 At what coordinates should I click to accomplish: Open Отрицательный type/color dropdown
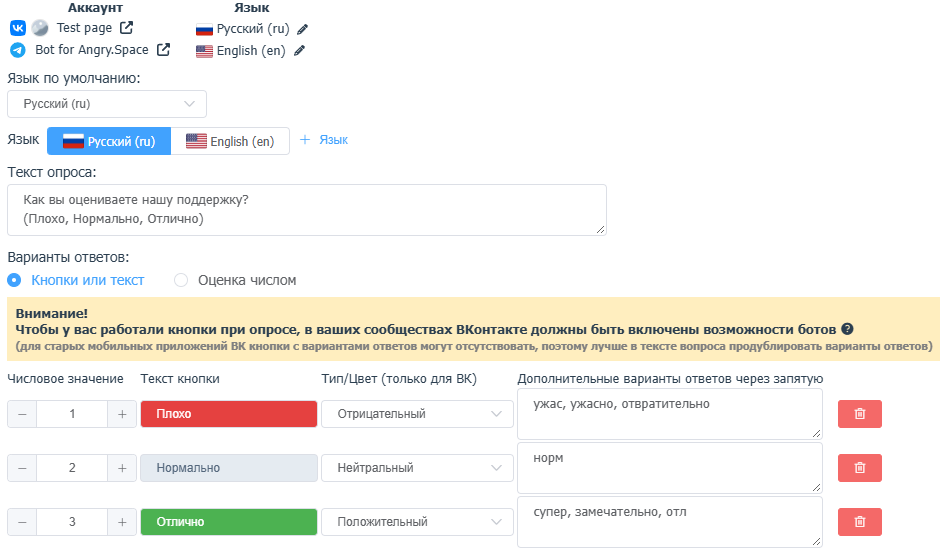click(x=417, y=414)
